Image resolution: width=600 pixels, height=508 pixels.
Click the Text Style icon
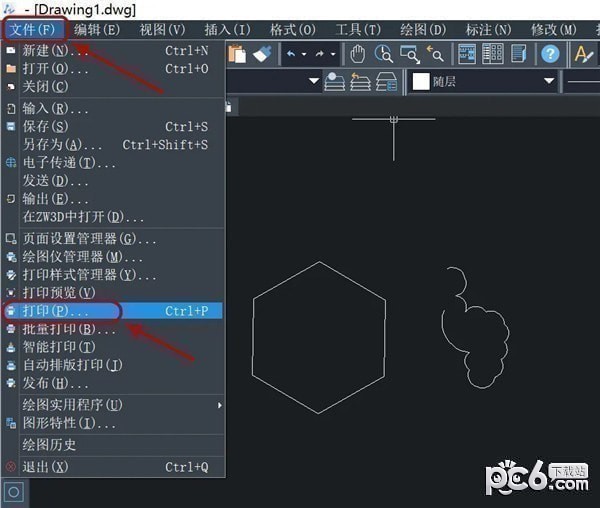click(583, 54)
